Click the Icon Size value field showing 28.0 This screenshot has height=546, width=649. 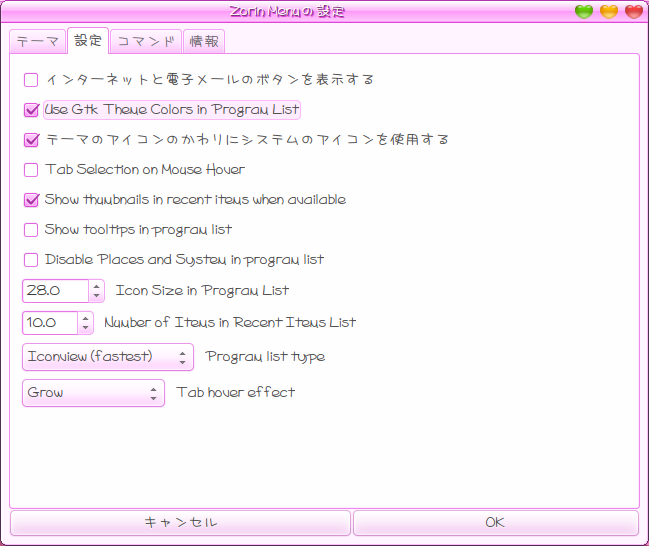pos(55,291)
